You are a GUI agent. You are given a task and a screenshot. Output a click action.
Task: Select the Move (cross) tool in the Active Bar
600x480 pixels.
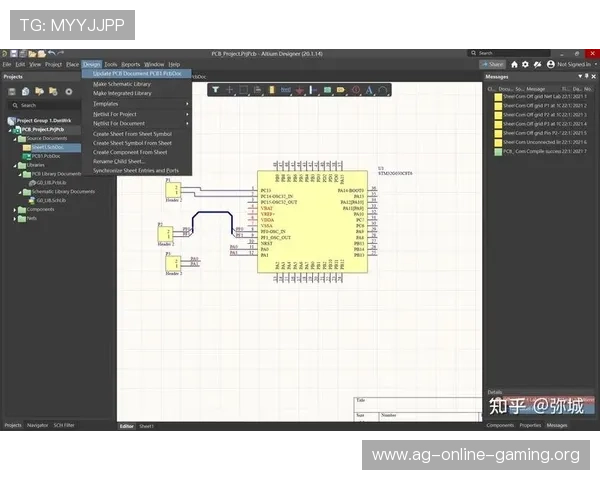tap(229, 90)
